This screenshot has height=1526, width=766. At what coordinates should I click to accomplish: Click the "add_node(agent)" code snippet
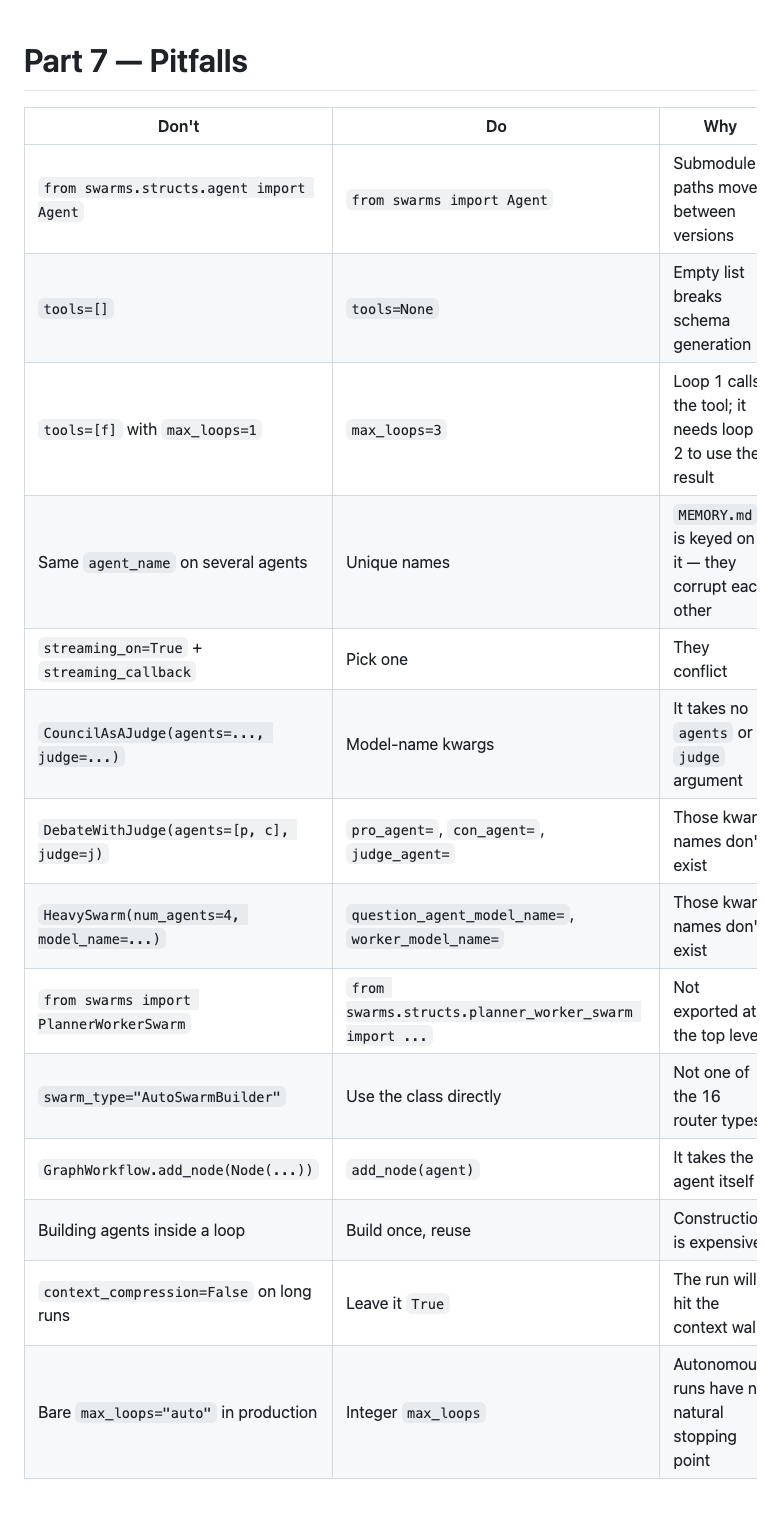[413, 1170]
